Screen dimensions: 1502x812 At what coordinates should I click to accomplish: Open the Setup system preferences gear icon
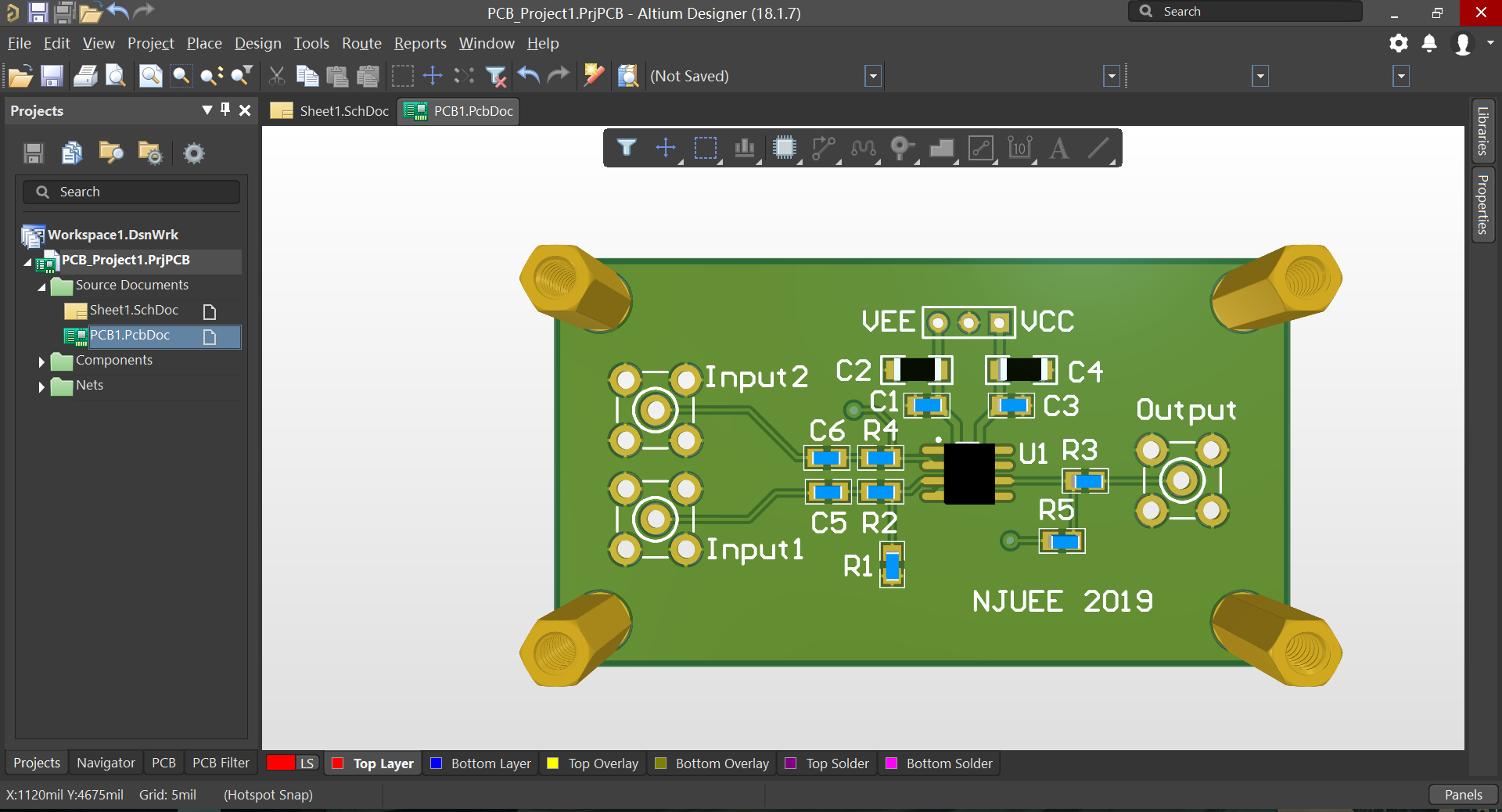(1399, 44)
